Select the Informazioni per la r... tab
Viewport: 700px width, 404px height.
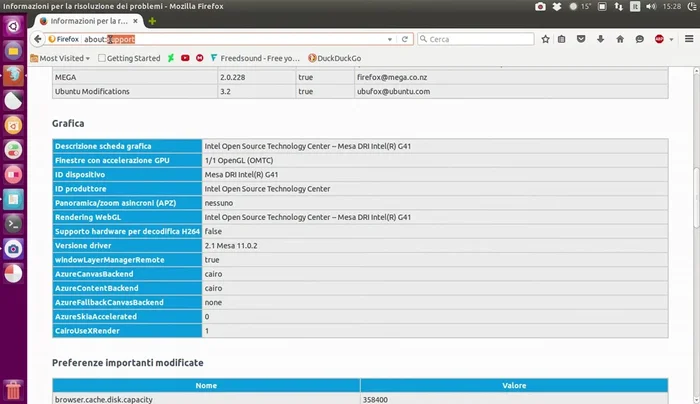pyautogui.click(x=88, y=21)
